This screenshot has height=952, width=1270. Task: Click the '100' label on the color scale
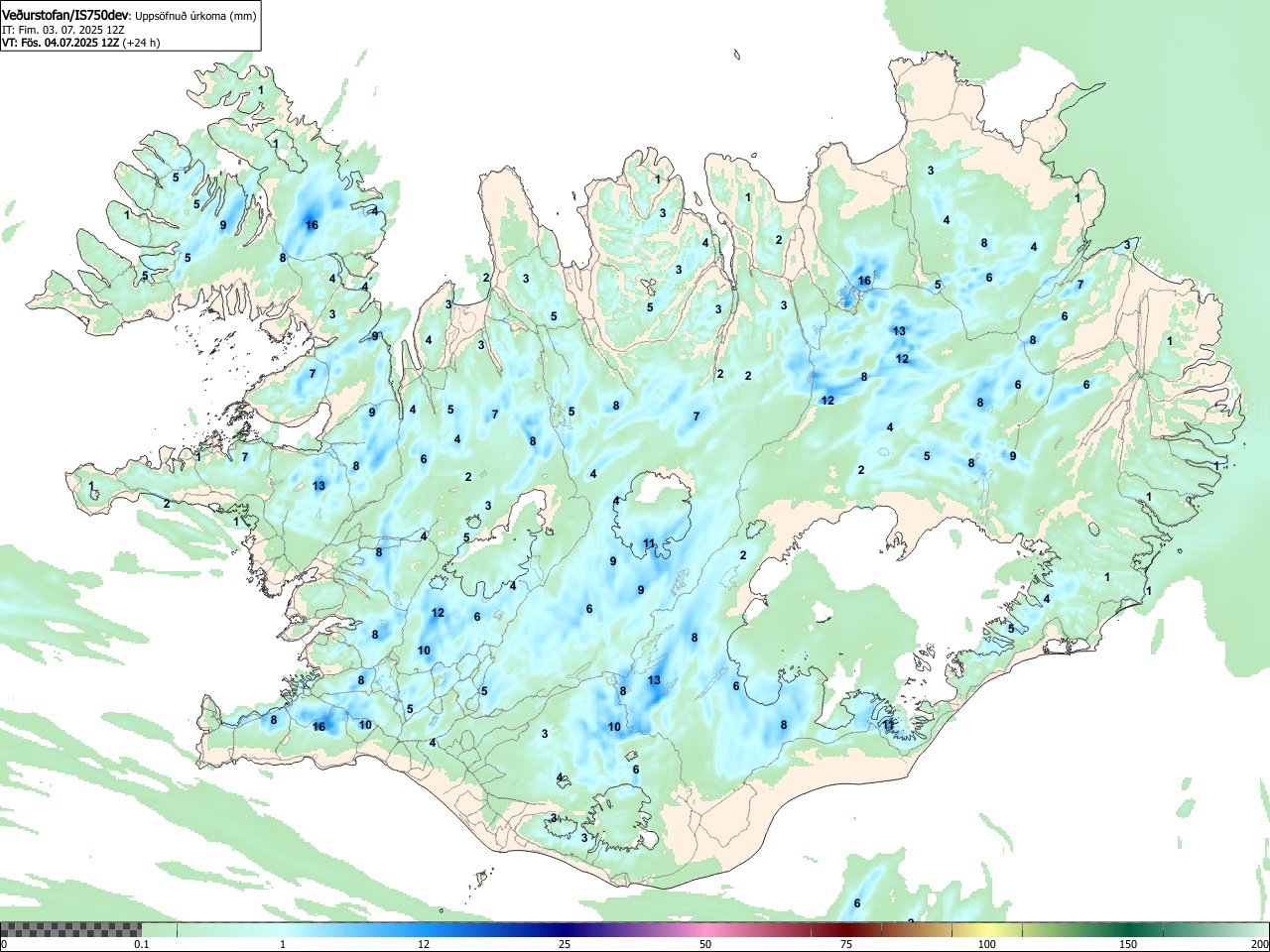tap(986, 944)
